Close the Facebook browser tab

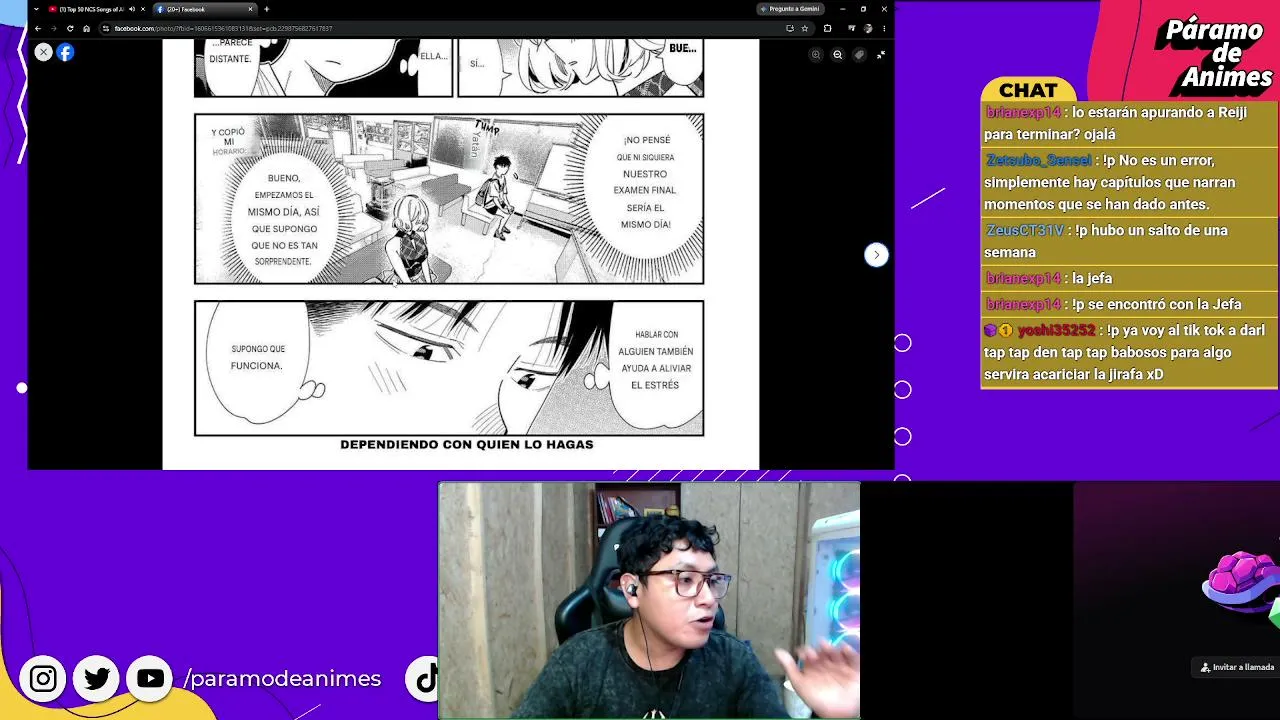tap(250, 9)
